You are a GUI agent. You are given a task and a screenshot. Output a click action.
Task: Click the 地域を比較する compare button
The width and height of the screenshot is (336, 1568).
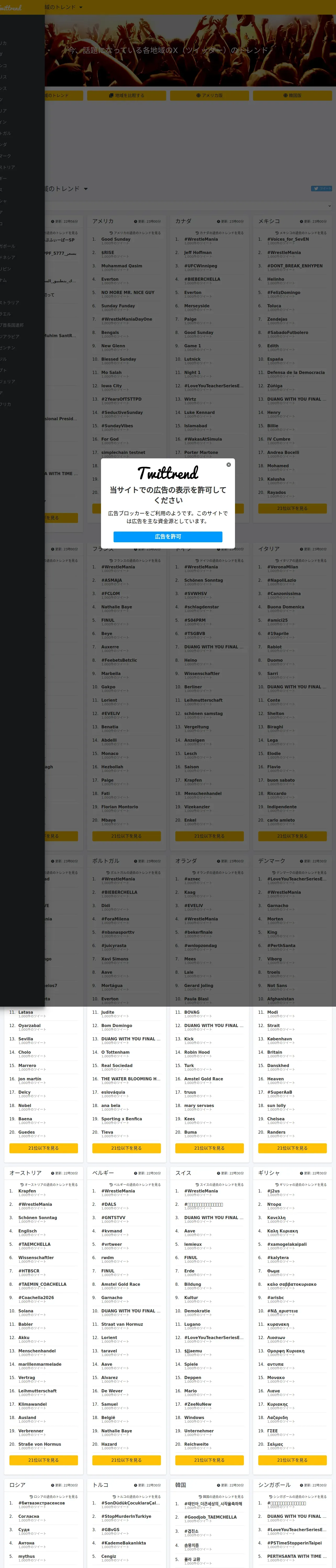tap(126, 96)
